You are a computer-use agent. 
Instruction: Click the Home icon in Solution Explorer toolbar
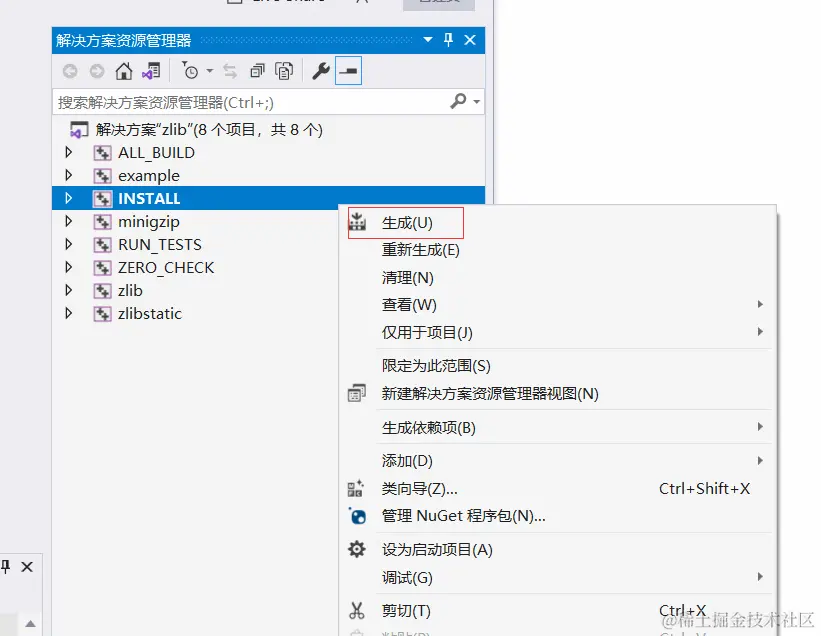coord(123,71)
